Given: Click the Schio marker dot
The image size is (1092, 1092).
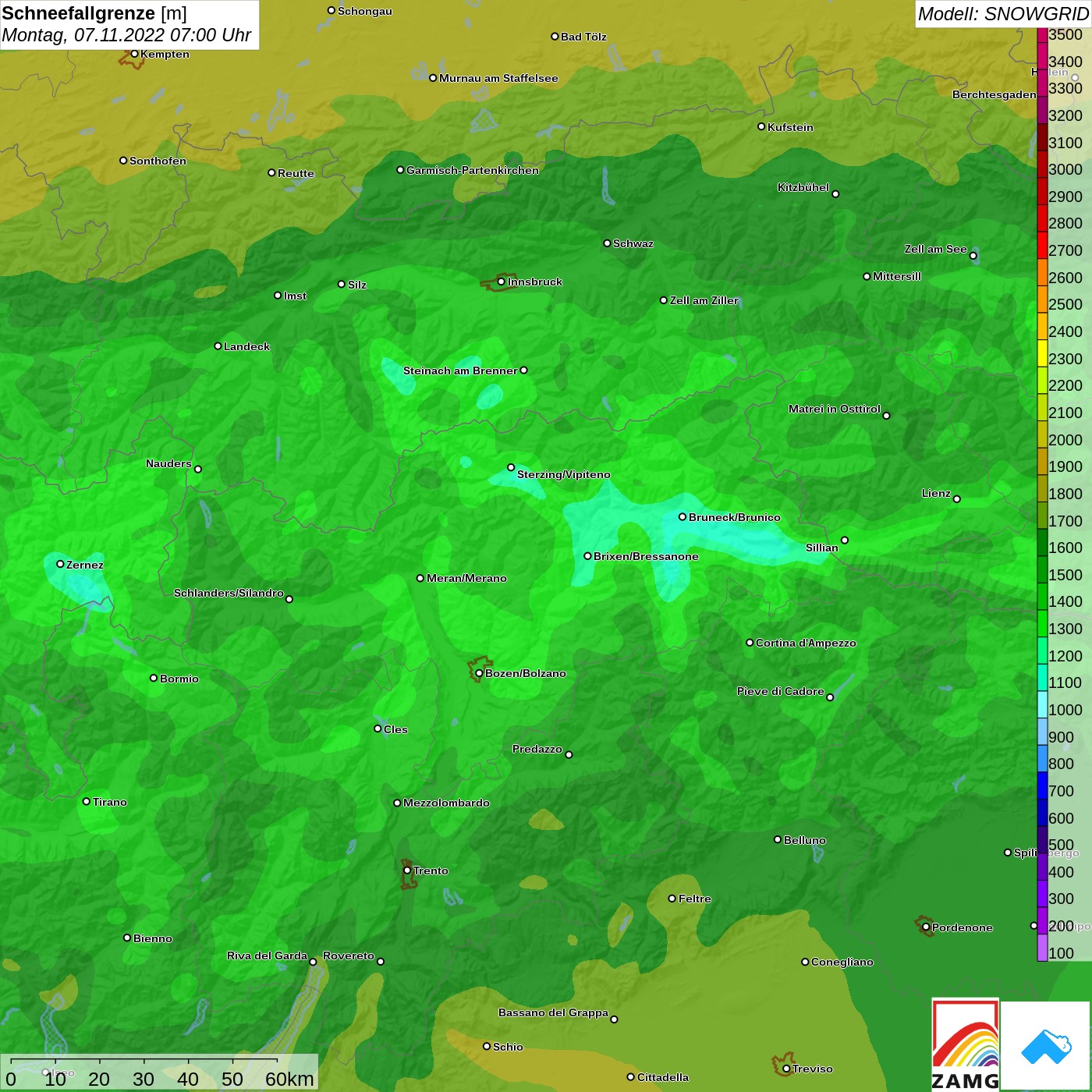Looking at the screenshot, I should (x=487, y=1046).
